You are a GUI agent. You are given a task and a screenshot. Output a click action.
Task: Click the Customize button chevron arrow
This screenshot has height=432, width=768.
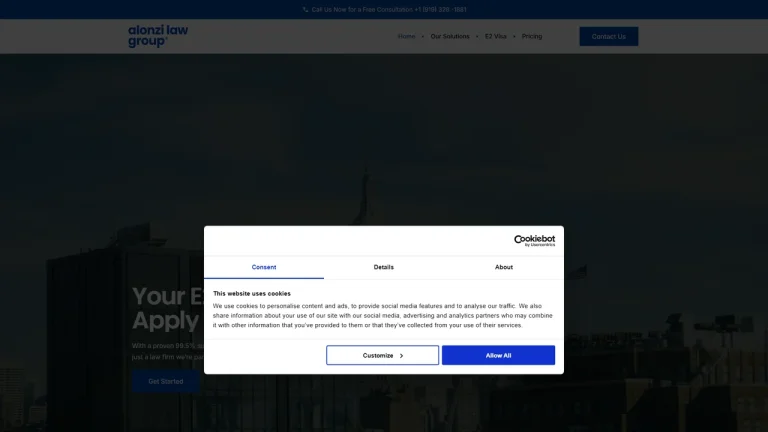pyautogui.click(x=401, y=356)
